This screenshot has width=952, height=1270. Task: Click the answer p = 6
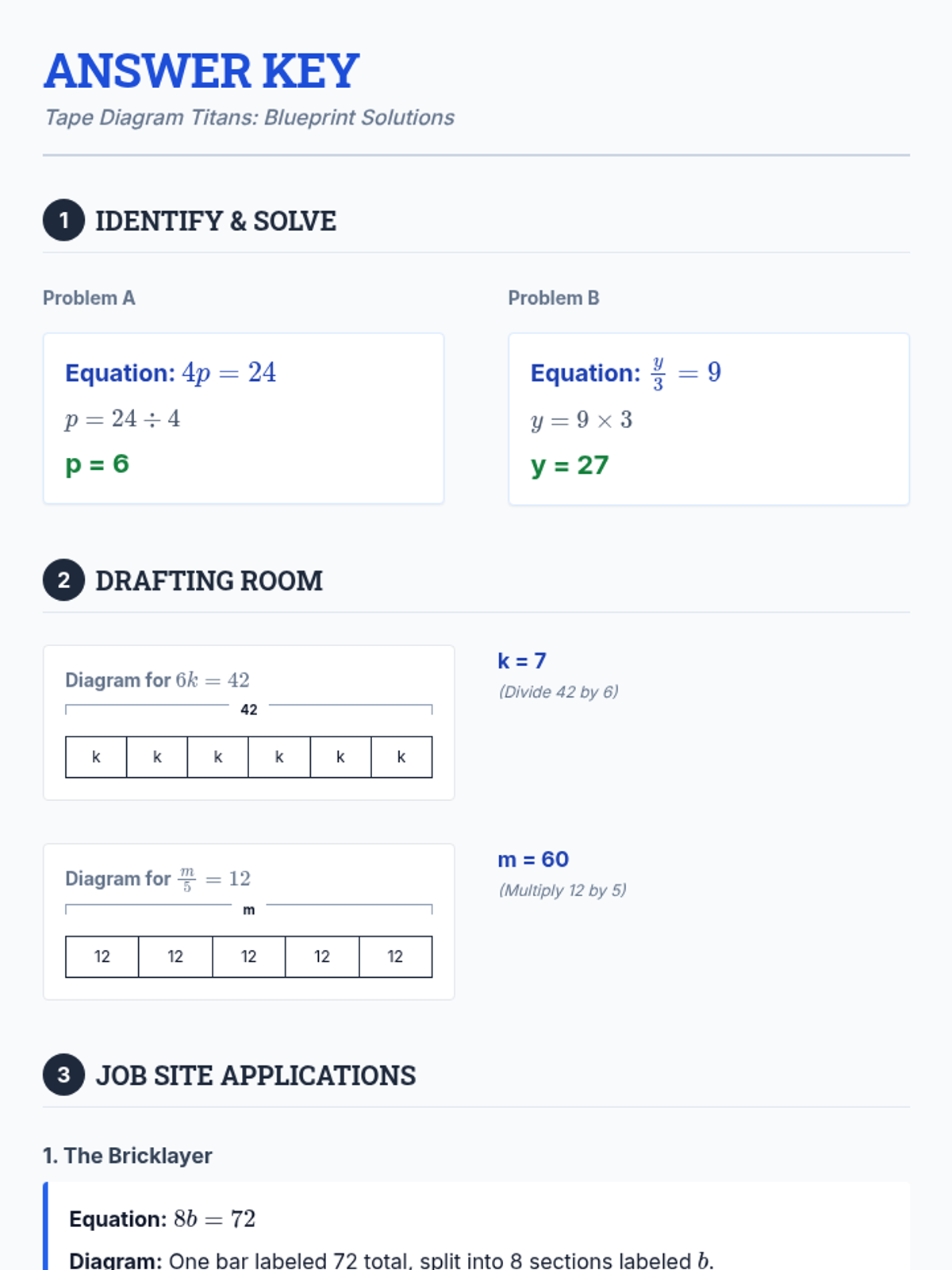point(97,464)
